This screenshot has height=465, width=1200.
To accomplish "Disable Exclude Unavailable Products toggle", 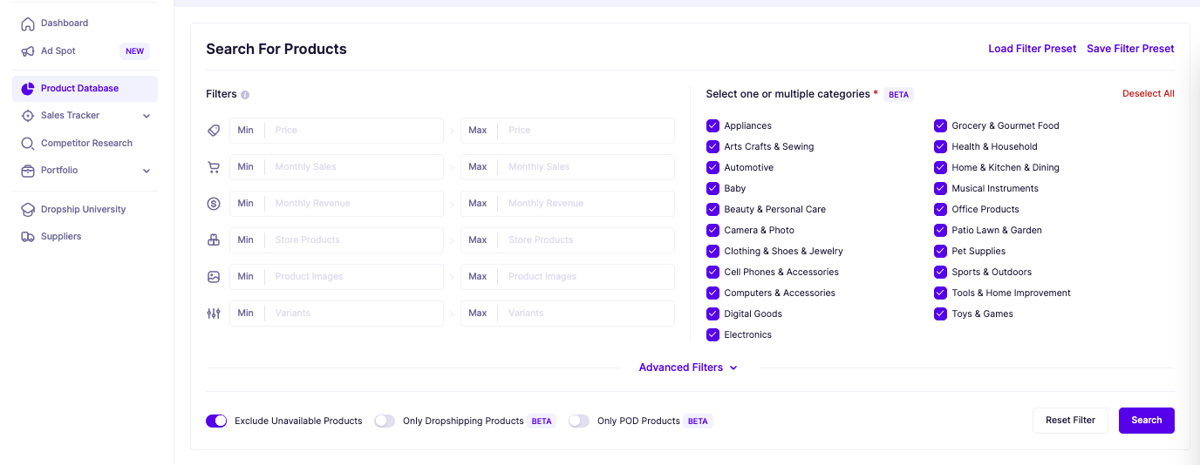I will point(216,421).
